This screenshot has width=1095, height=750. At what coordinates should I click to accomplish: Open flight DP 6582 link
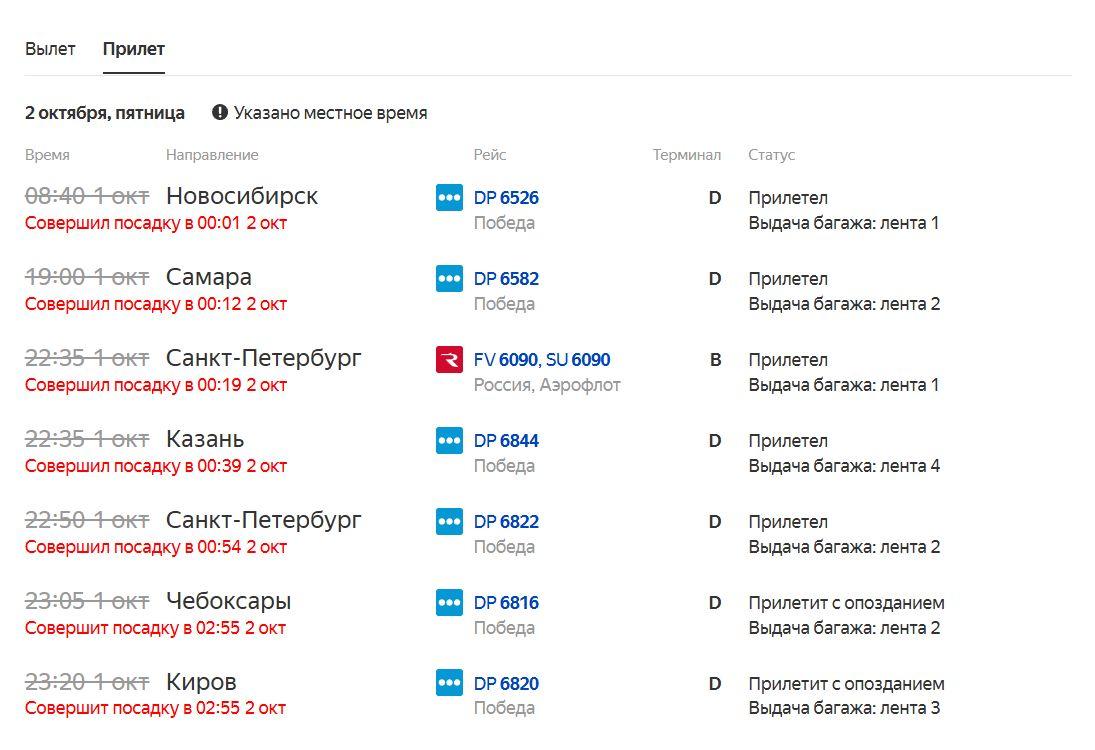[506, 279]
